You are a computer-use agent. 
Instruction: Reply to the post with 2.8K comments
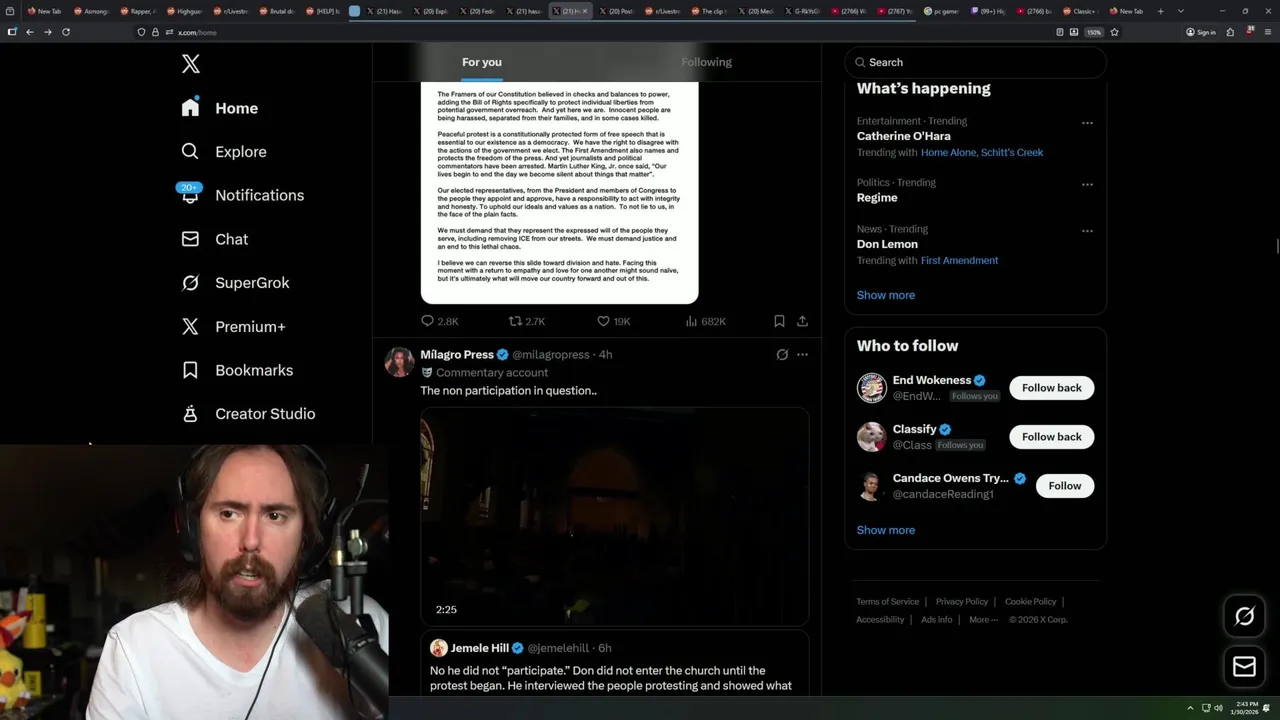439,321
